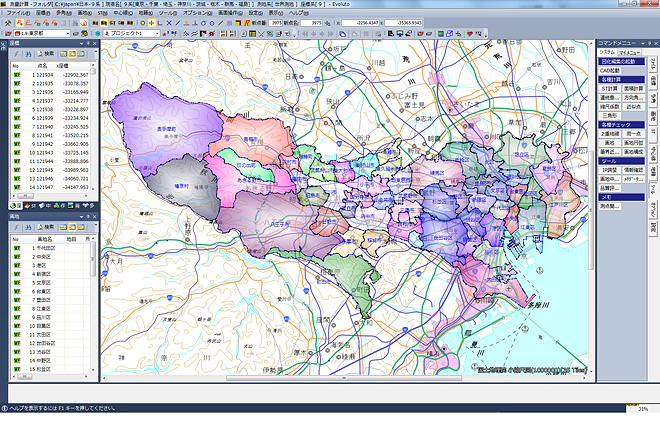This screenshot has width=660, height=428.
Task: Click the ST icon in the top toolbar
Action: (112, 23)
